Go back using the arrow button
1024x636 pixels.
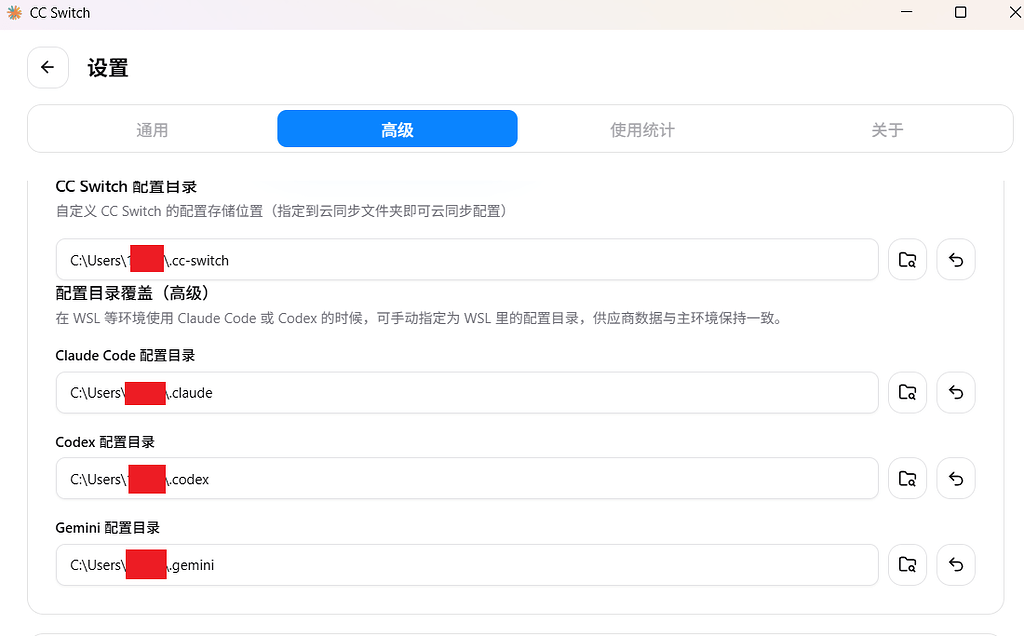pos(48,67)
